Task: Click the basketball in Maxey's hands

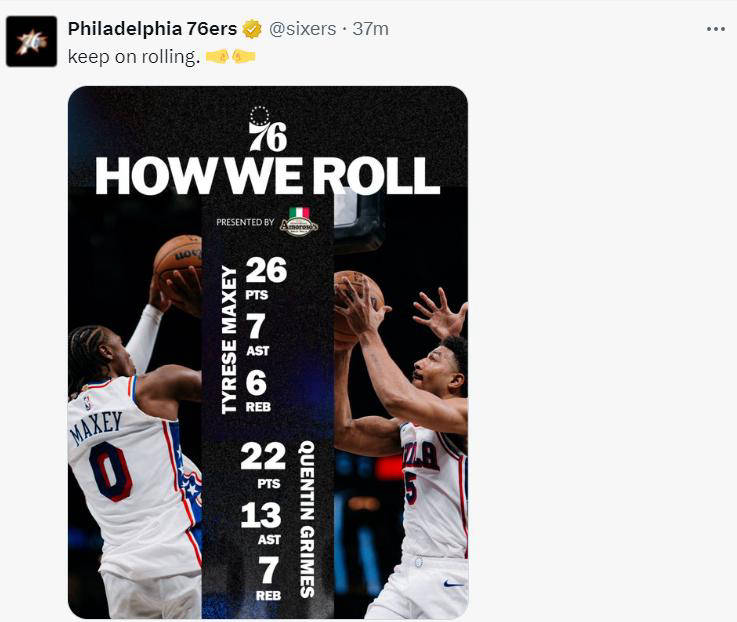Action: pos(177,260)
